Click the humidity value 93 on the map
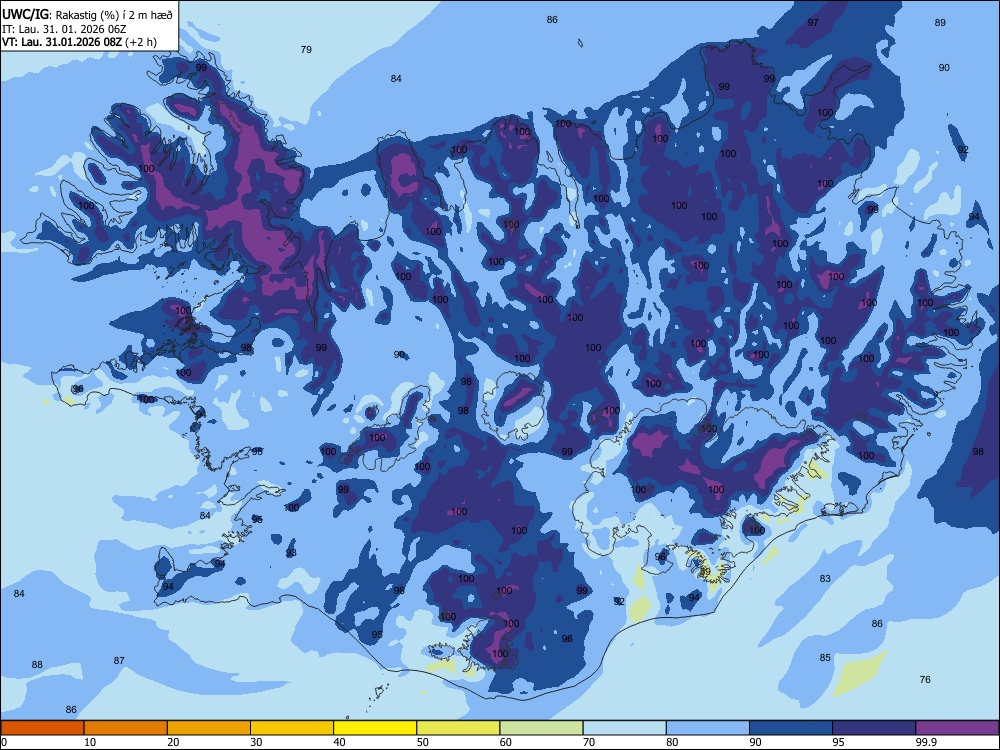1000x750 pixels. click(x=291, y=553)
